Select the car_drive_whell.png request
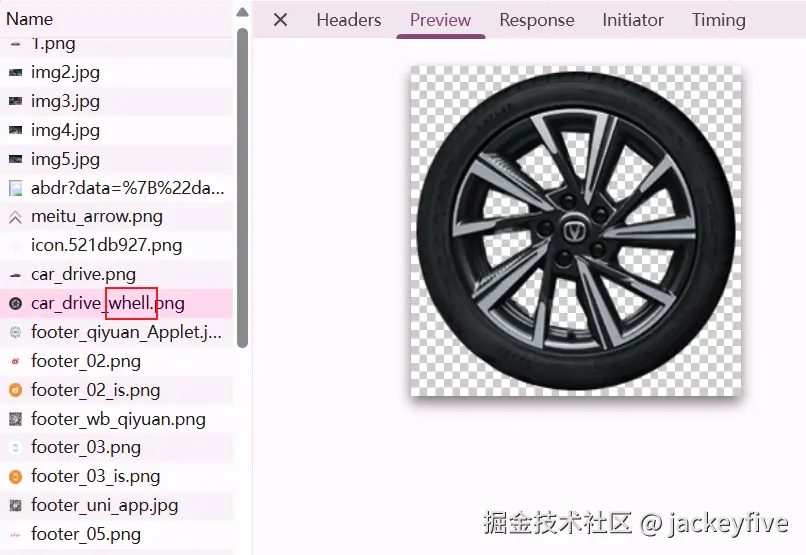The width and height of the screenshot is (806, 555). (116, 303)
